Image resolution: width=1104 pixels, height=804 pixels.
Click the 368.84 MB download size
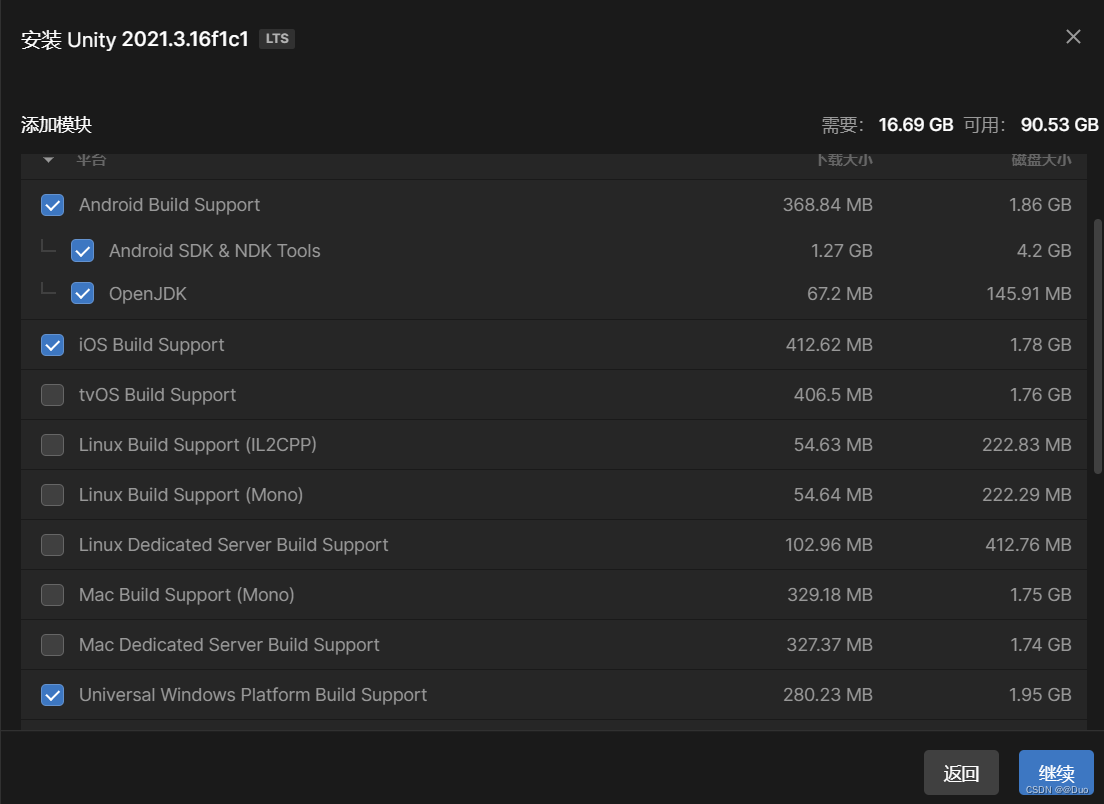coord(828,205)
